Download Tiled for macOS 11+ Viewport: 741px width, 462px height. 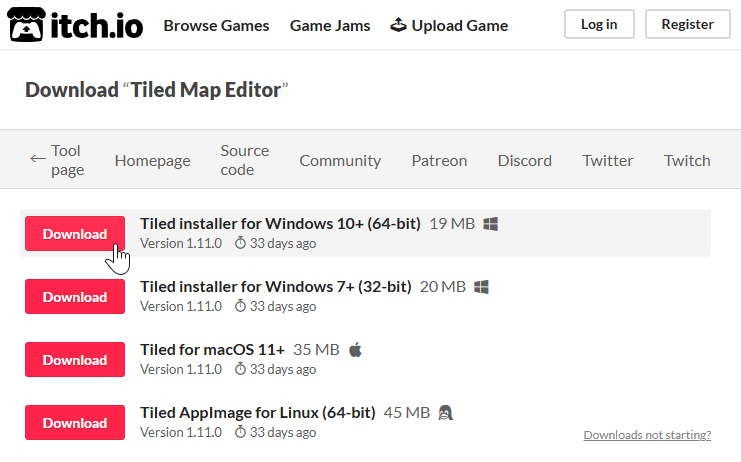coord(75,359)
